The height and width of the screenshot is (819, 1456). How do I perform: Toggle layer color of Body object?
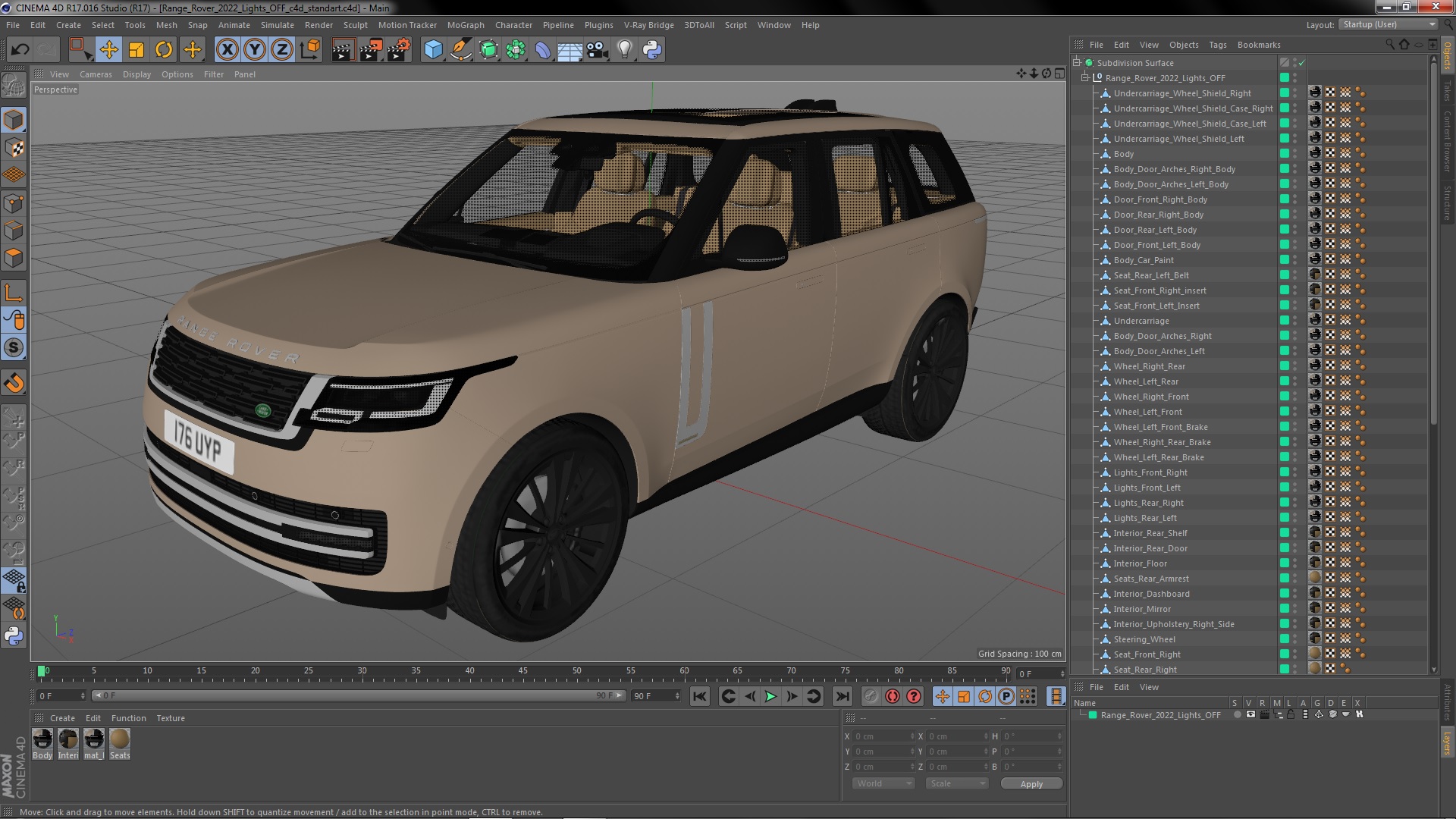(1284, 153)
